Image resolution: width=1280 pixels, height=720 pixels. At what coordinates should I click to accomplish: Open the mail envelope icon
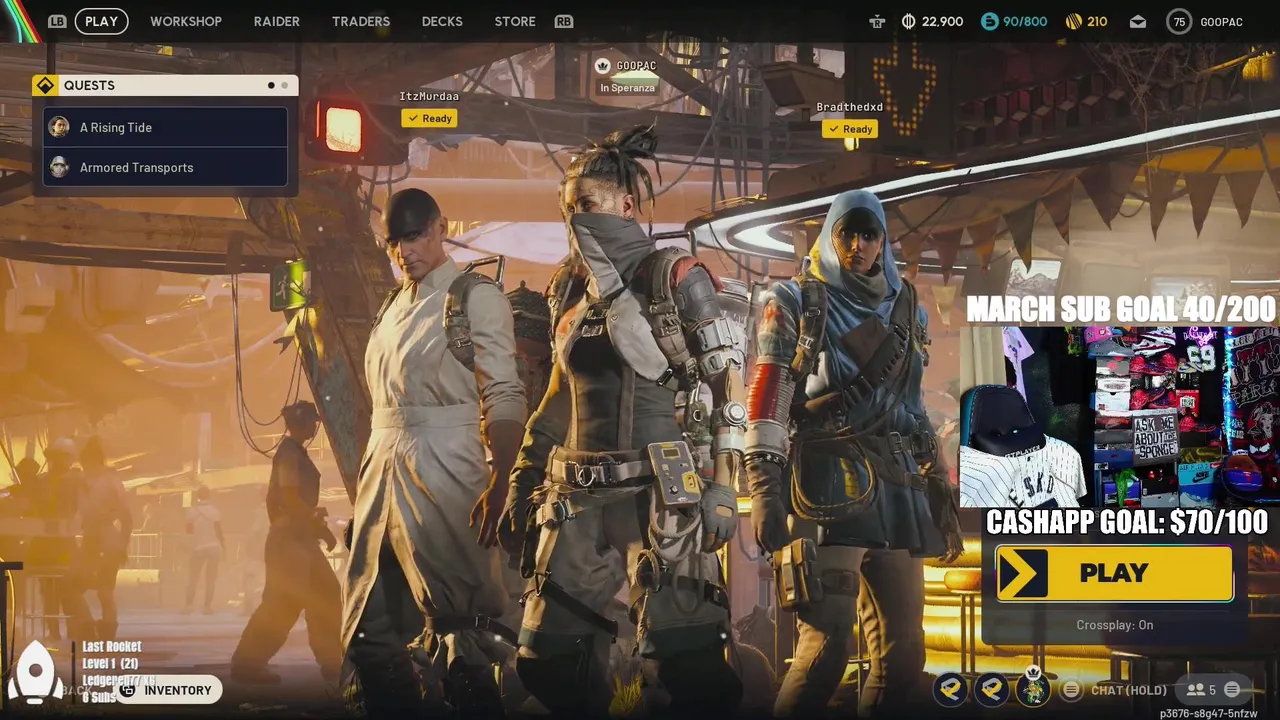point(1138,21)
